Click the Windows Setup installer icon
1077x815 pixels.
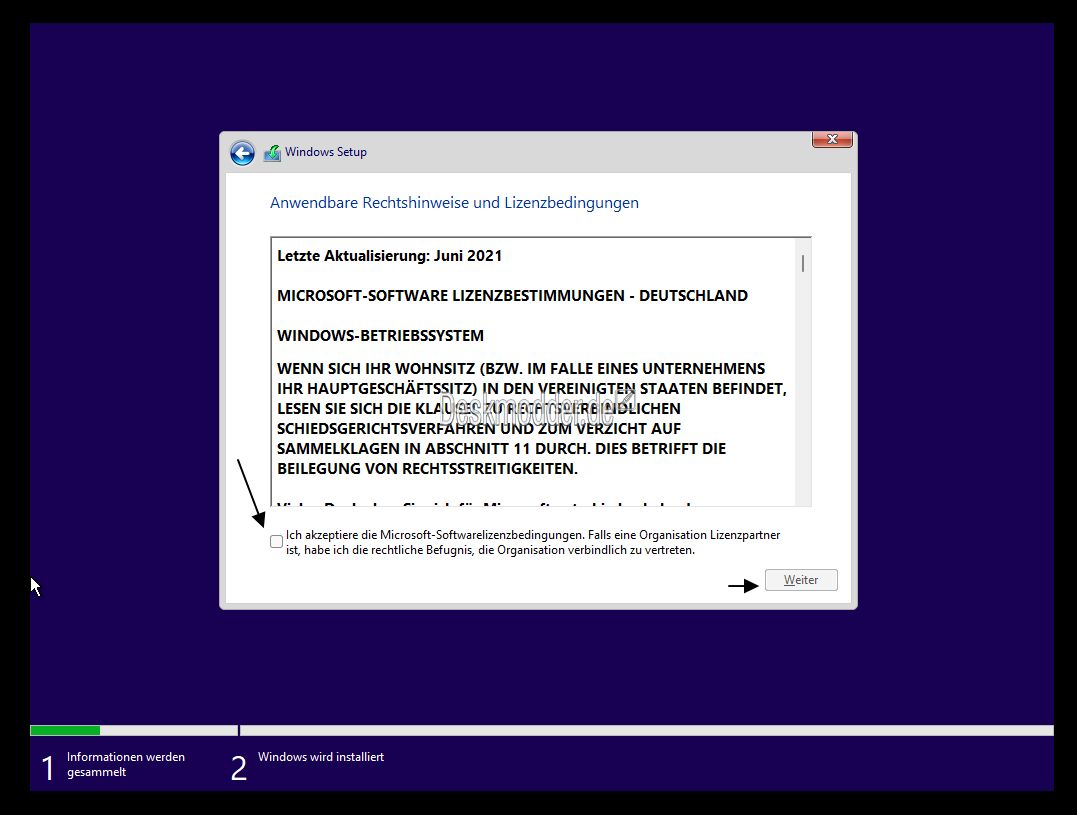point(272,152)
